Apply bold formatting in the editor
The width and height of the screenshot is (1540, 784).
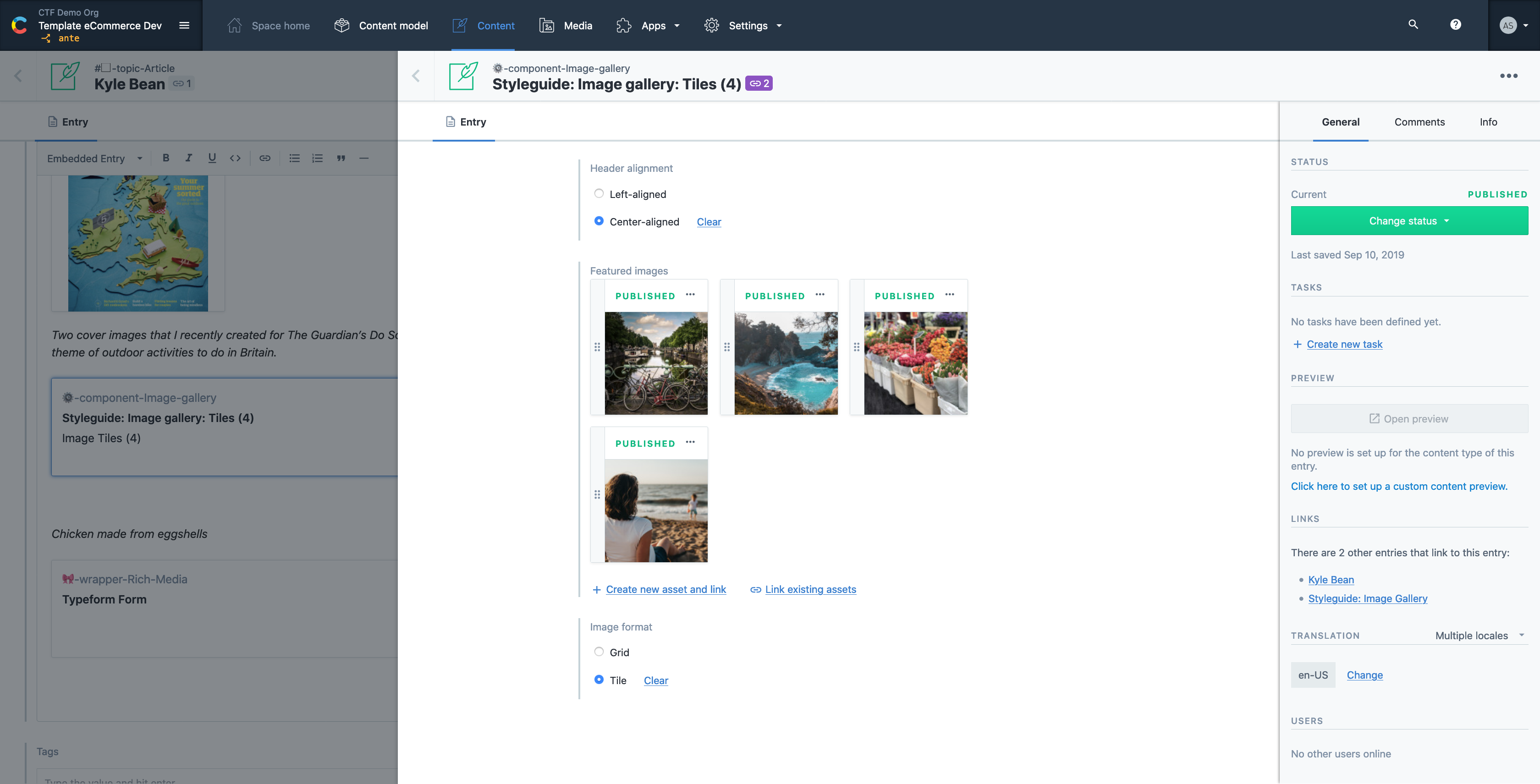(x=165, y=158)
